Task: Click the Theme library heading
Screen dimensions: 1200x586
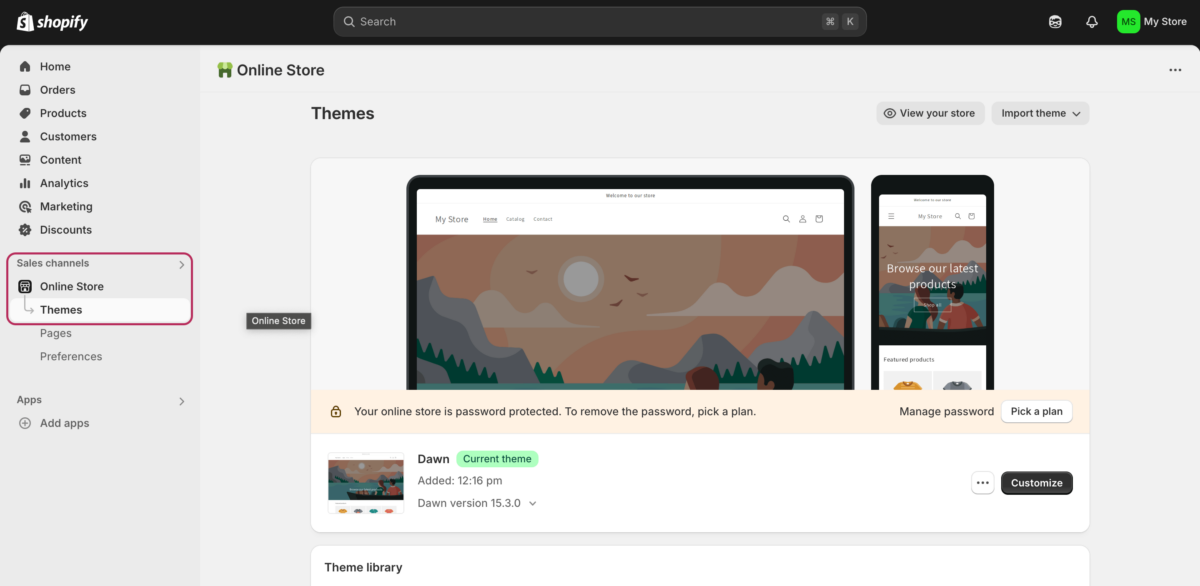Action: click(363, 567)
